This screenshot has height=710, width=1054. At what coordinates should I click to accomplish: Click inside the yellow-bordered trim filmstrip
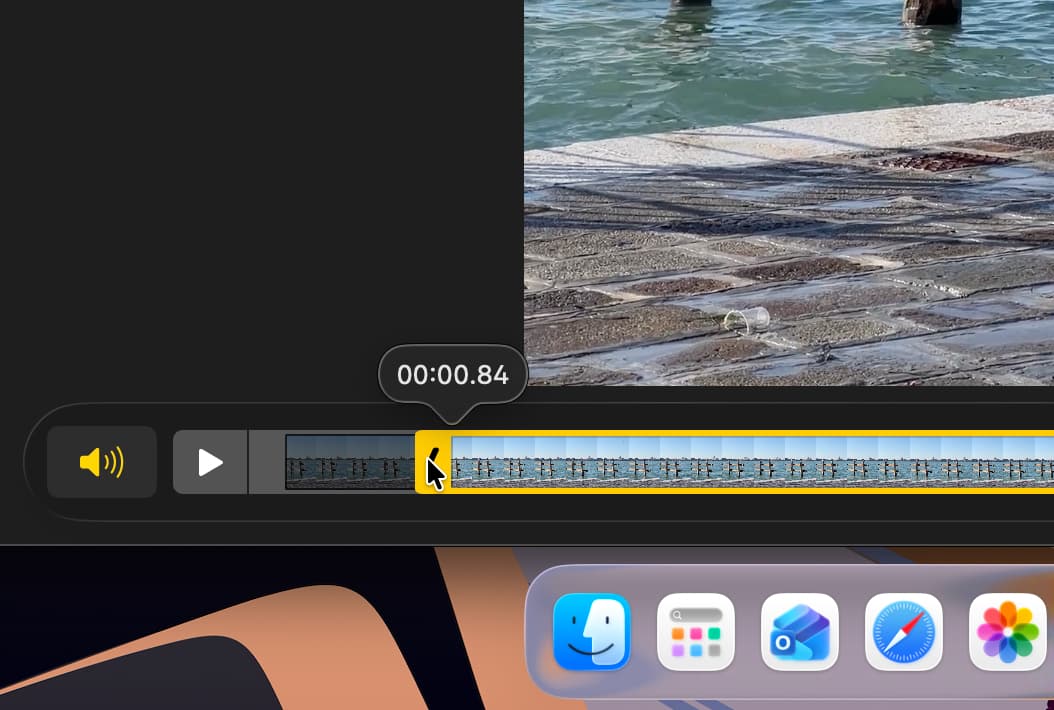752,462
